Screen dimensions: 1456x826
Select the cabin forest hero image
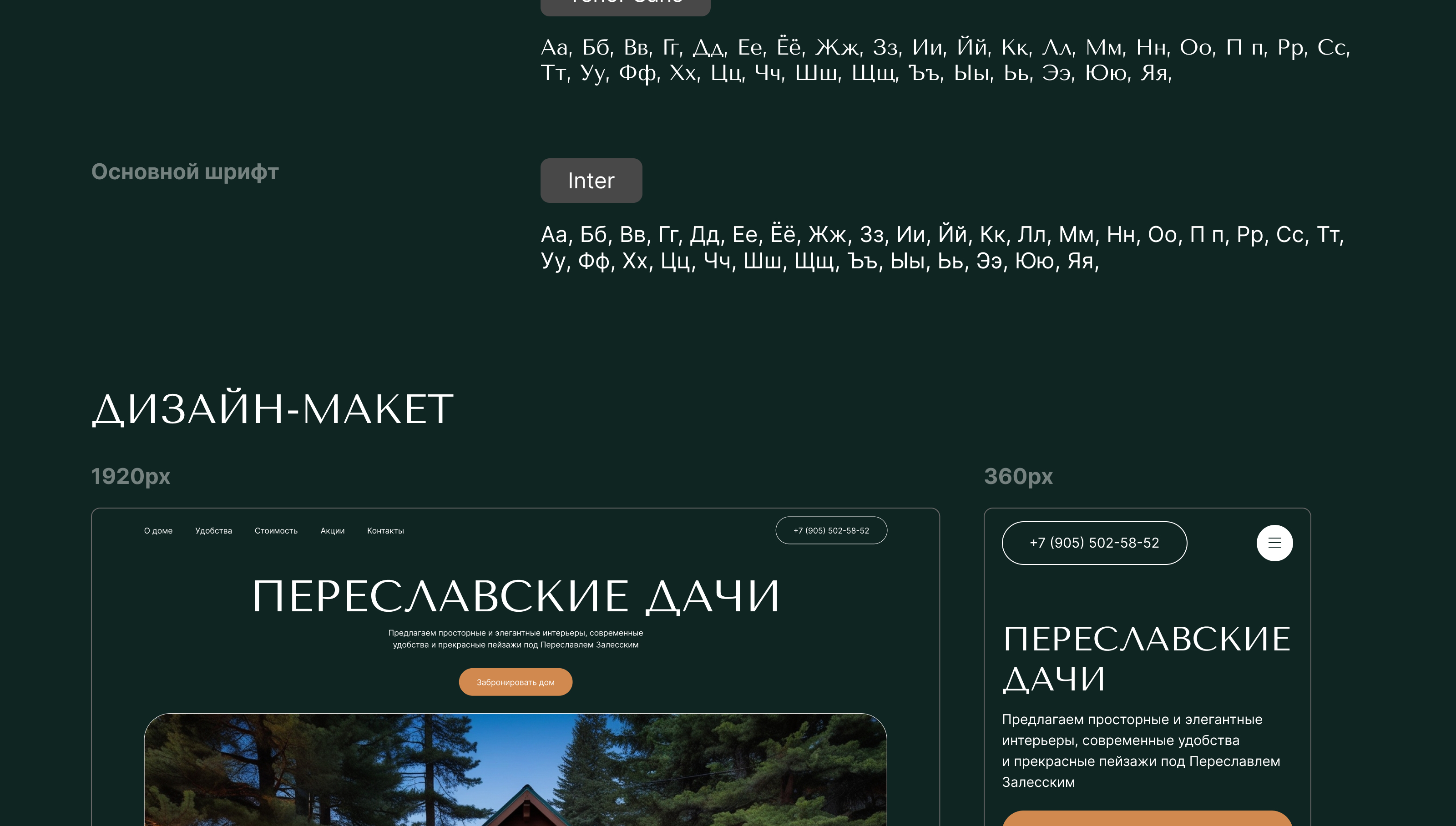tap(515, 771)
